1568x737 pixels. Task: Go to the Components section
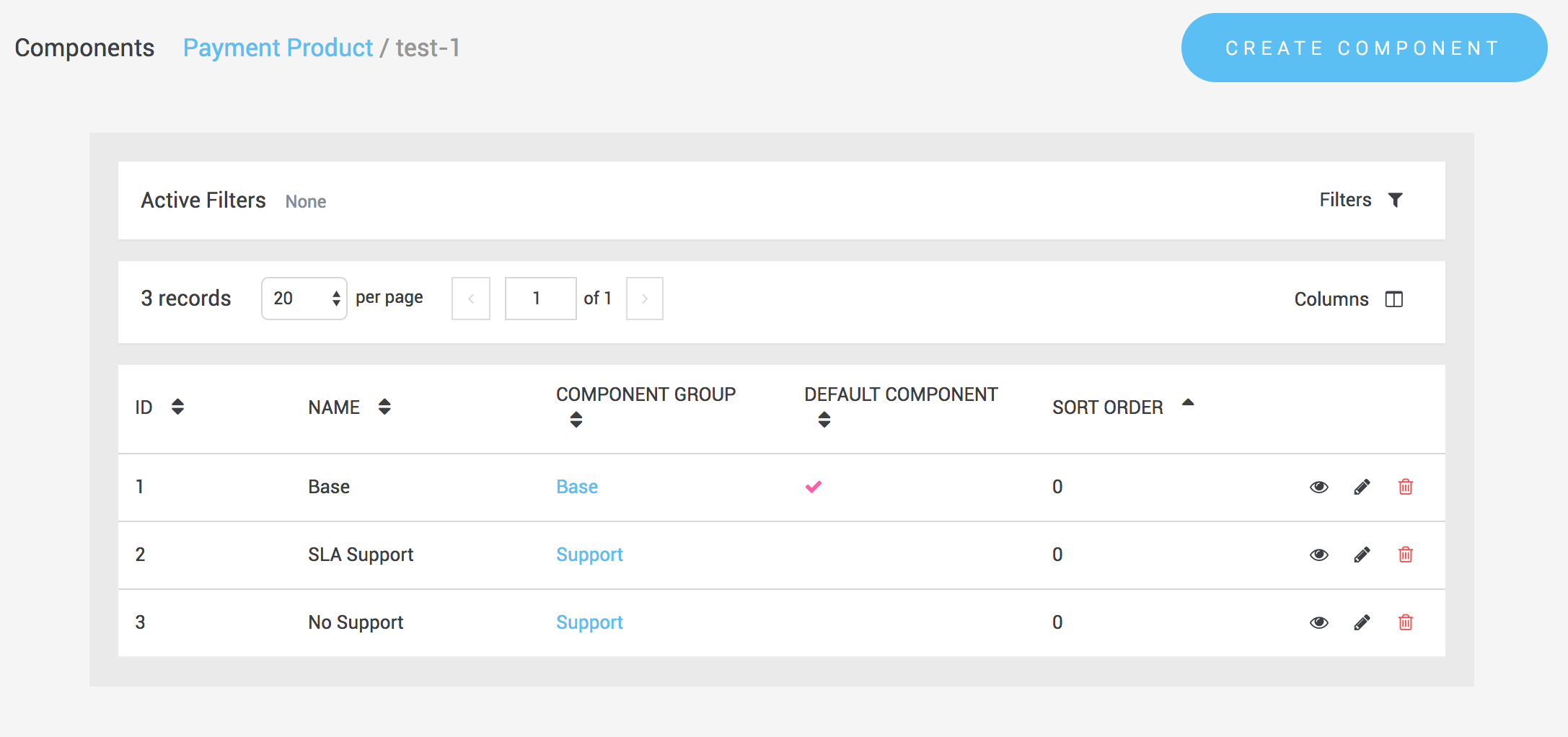tap(84, 48)
